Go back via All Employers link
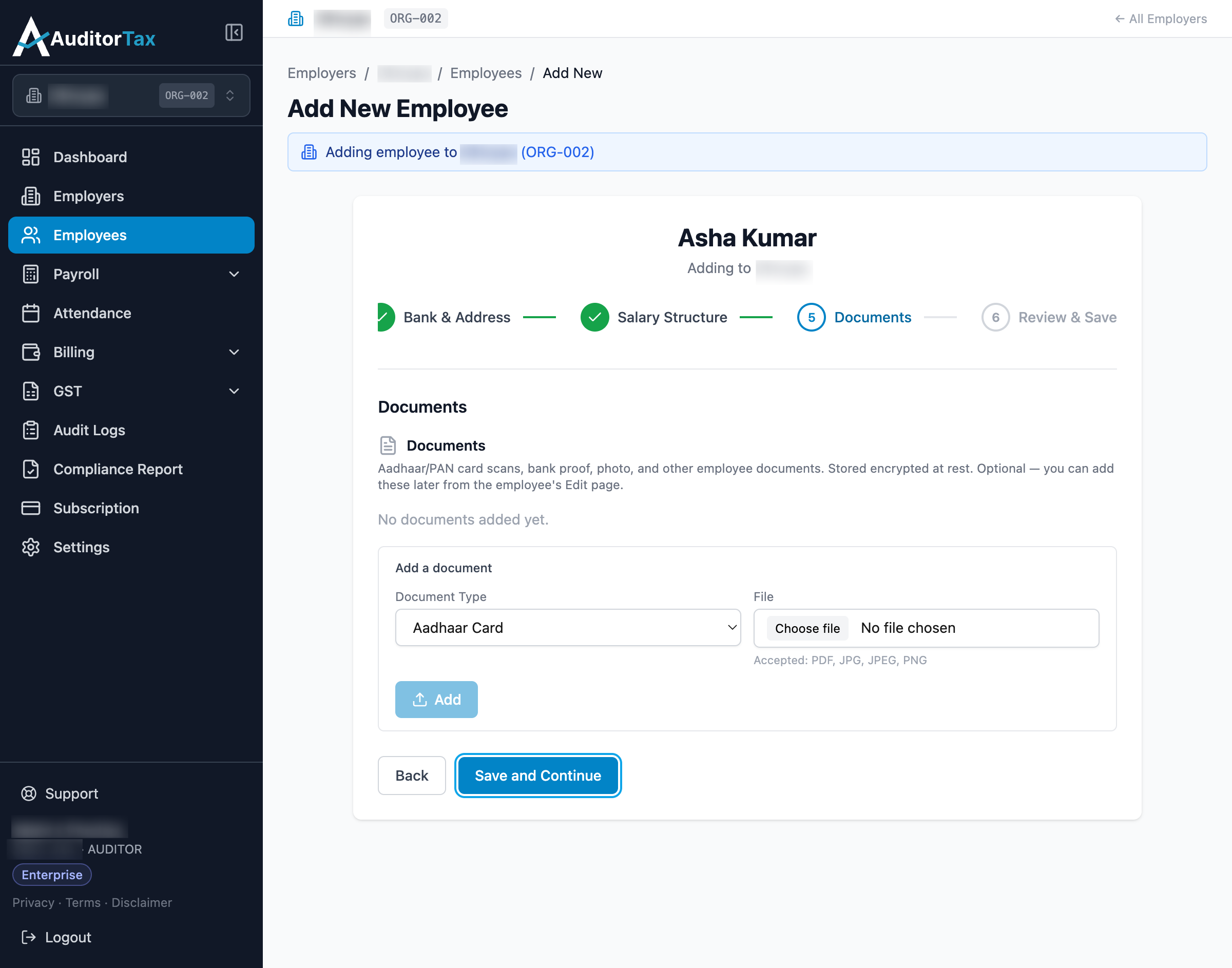The width and height of the screenshot is (1232, 968). point(1161,18)
